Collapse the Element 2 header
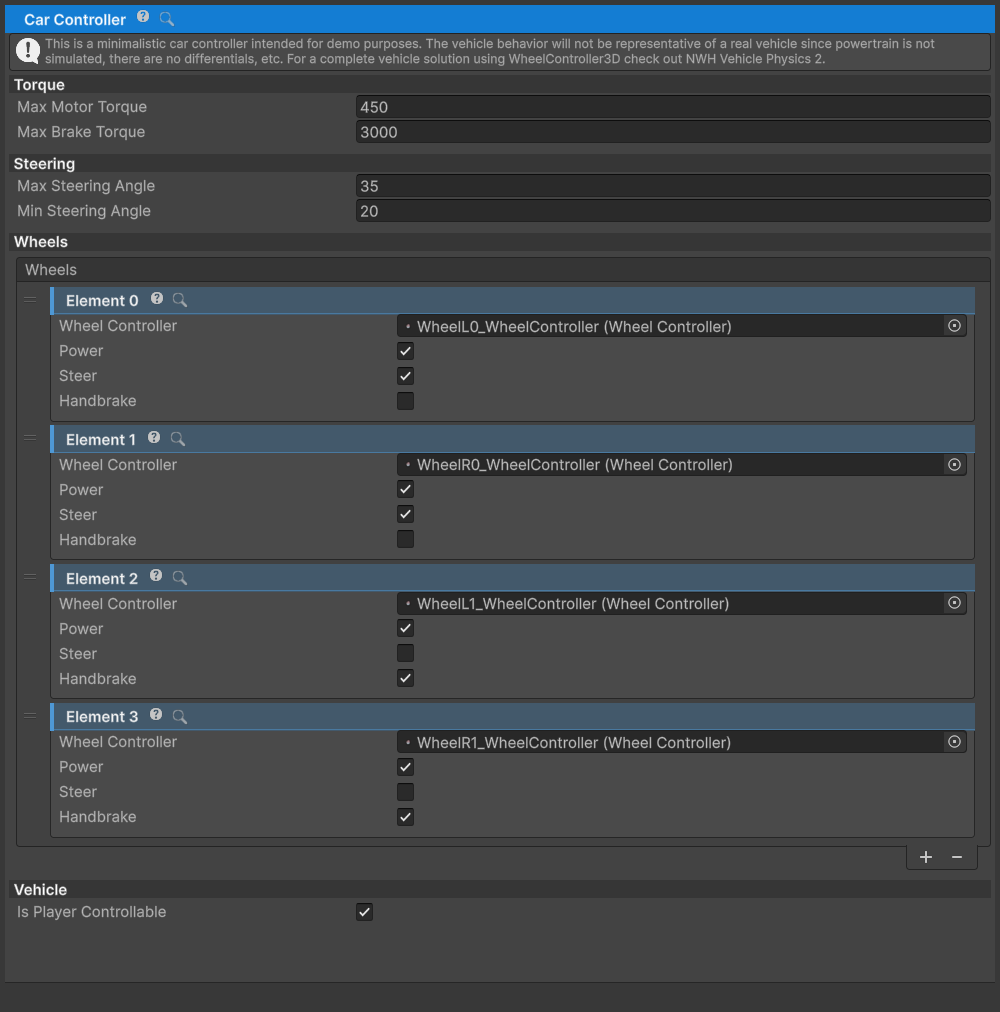The width and height of the screenshot is (1000, 1012). click(x=513, y=578)
